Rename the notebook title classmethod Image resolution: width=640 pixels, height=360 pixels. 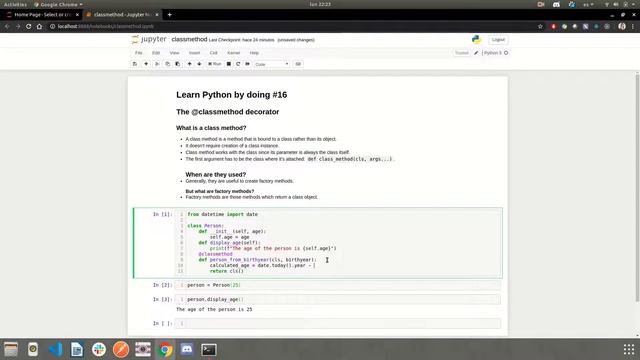pyautogui.click(x=189, y=40)
